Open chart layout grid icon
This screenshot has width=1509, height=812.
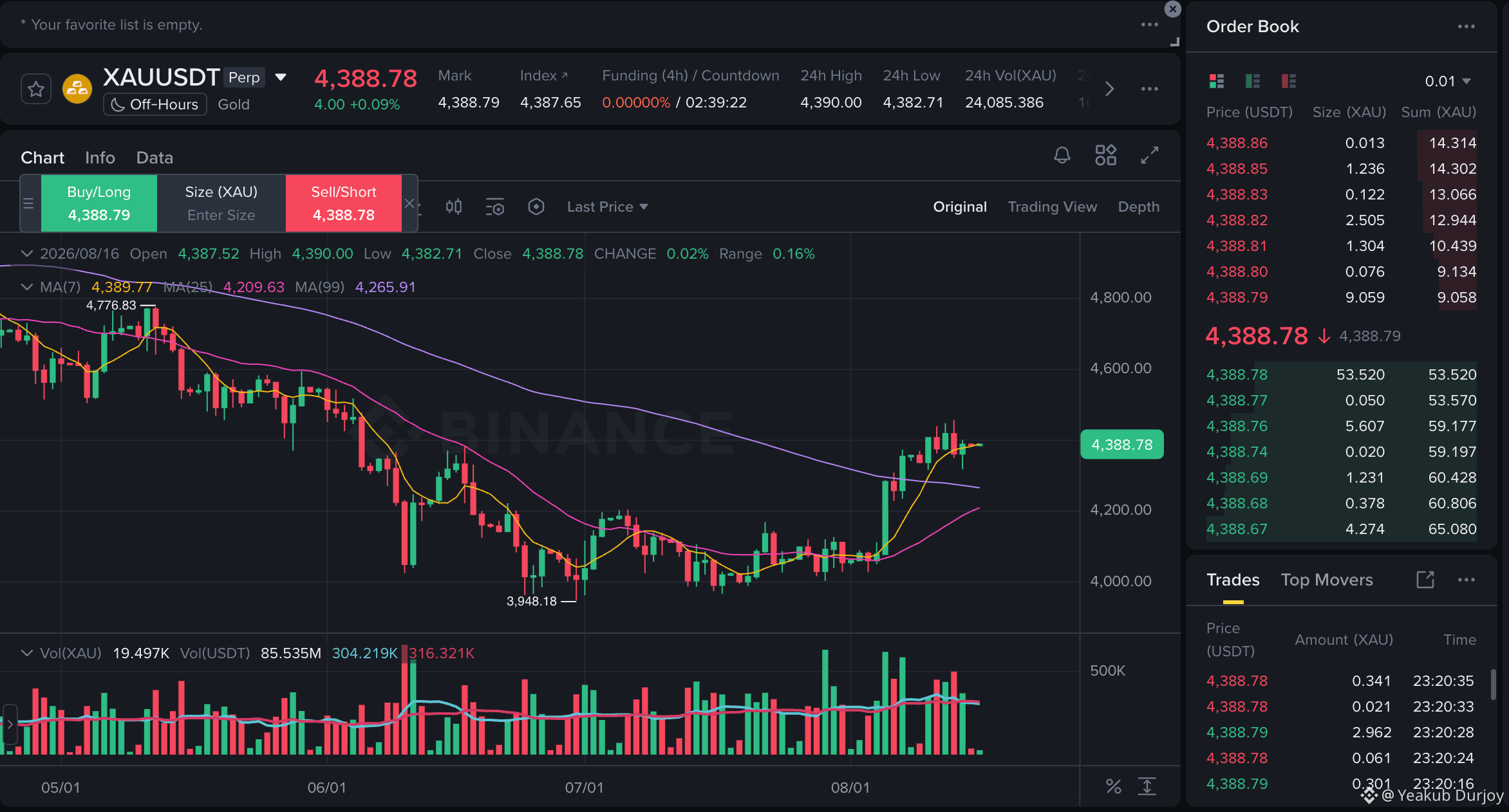coord(1106,155)
